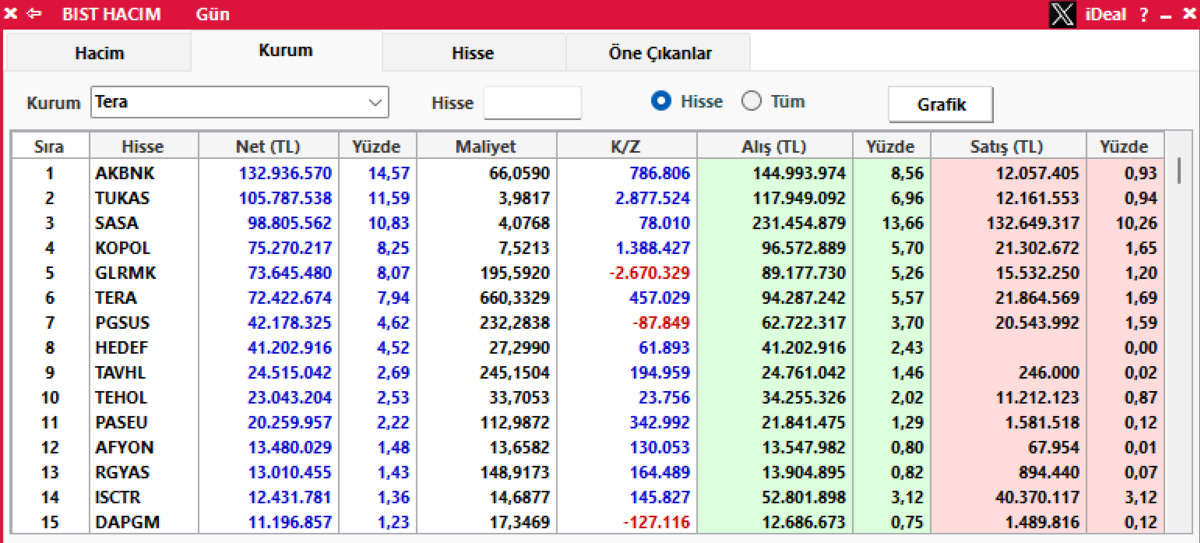Sort by the Maliyet column header
This screenshot has height=543, width=1200.
click(486, 146)
